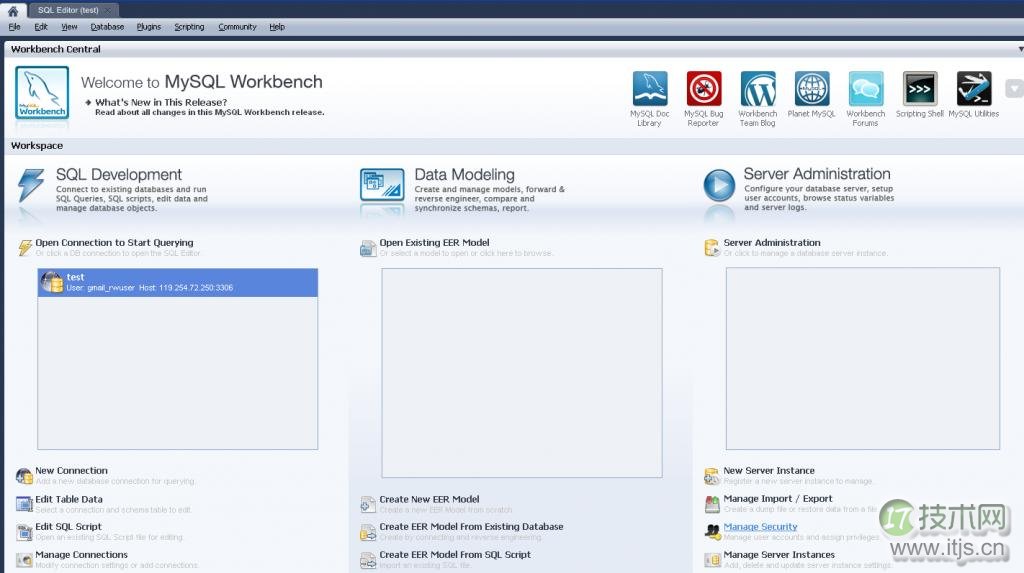Open the Planet MySQL icon
The height and width of the screenshot is (573, 1024).
[811, 90]
